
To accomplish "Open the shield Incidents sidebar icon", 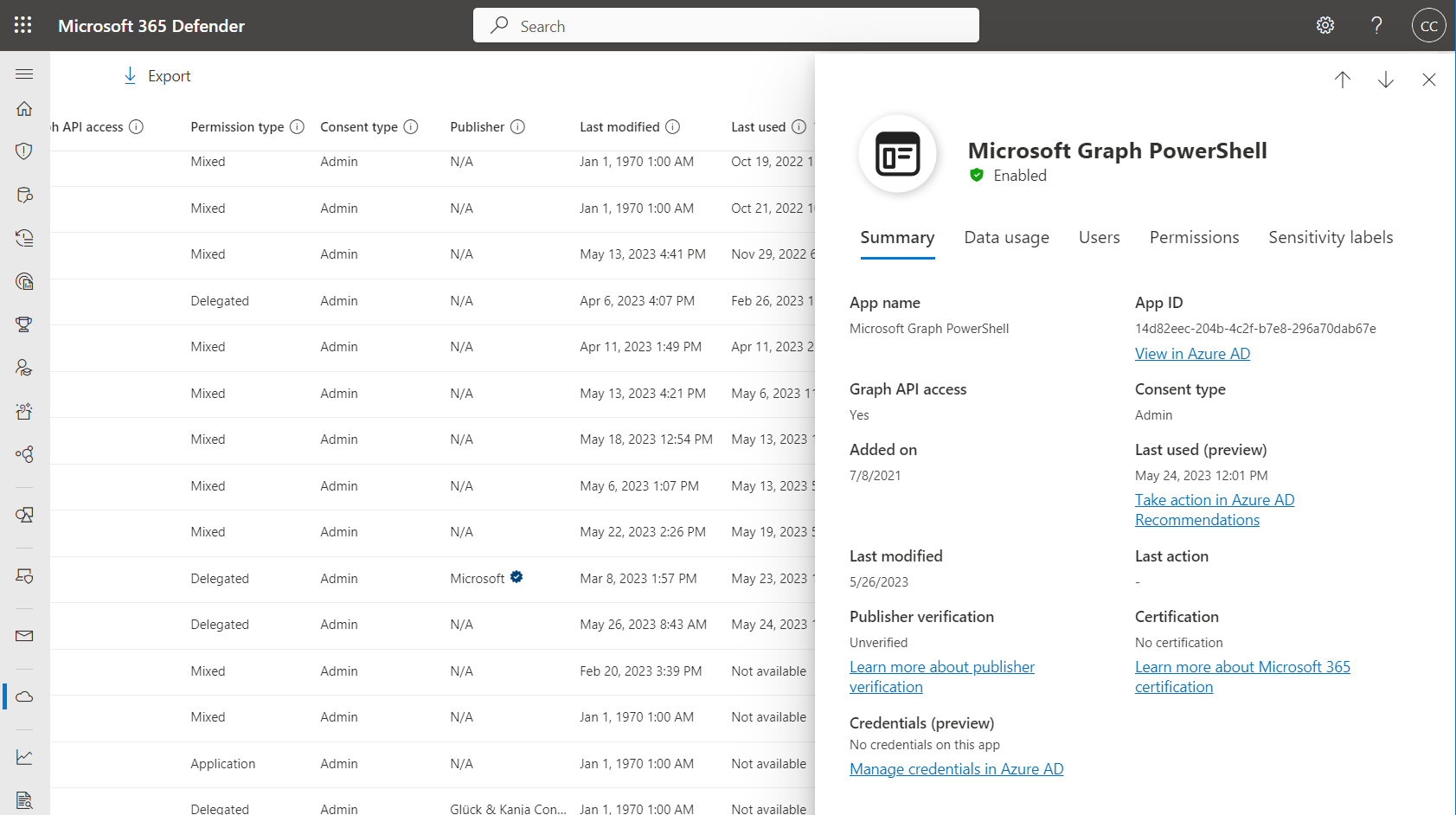I will coord(24,151).
